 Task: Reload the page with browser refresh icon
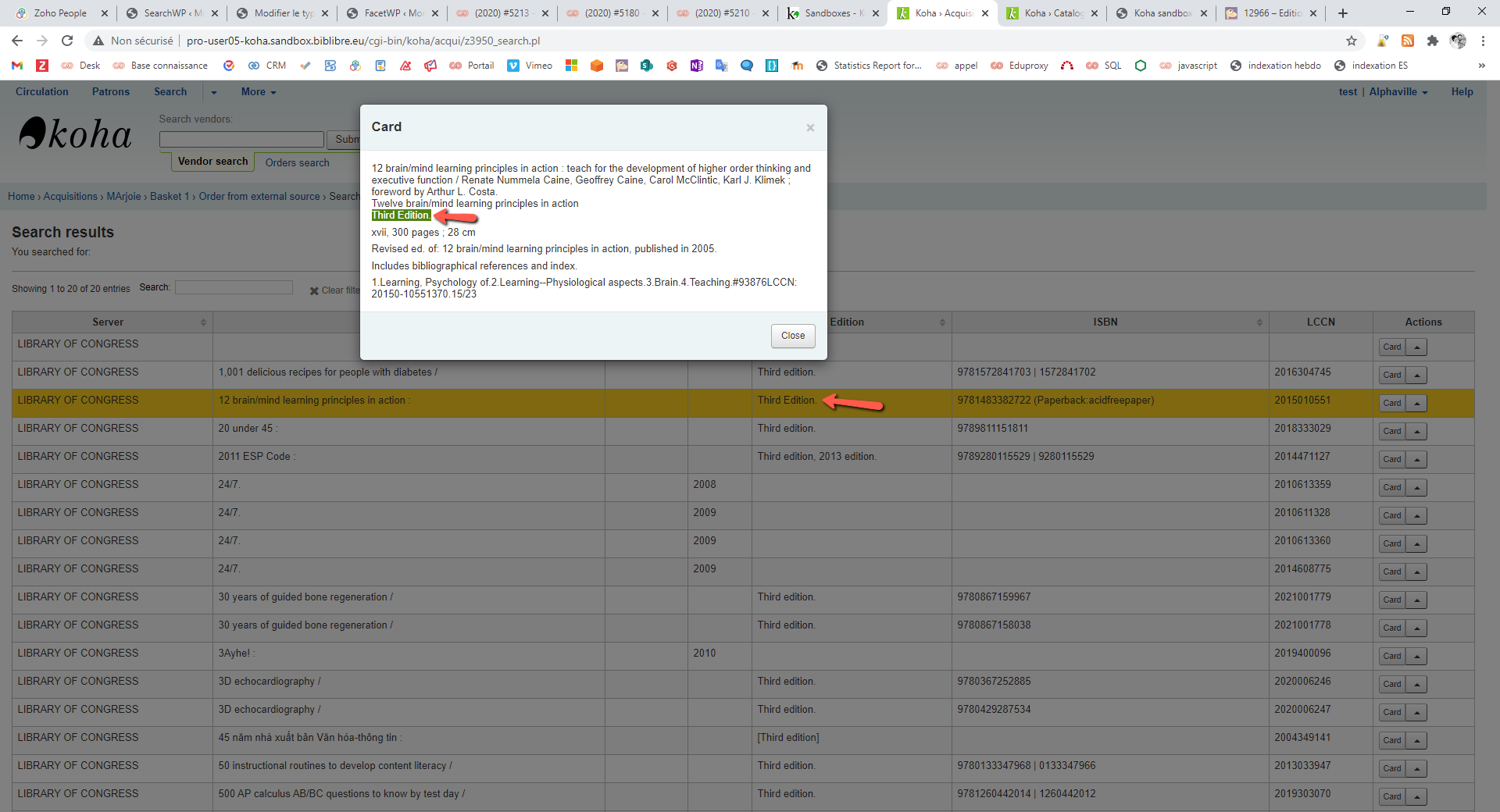point(67,41)
